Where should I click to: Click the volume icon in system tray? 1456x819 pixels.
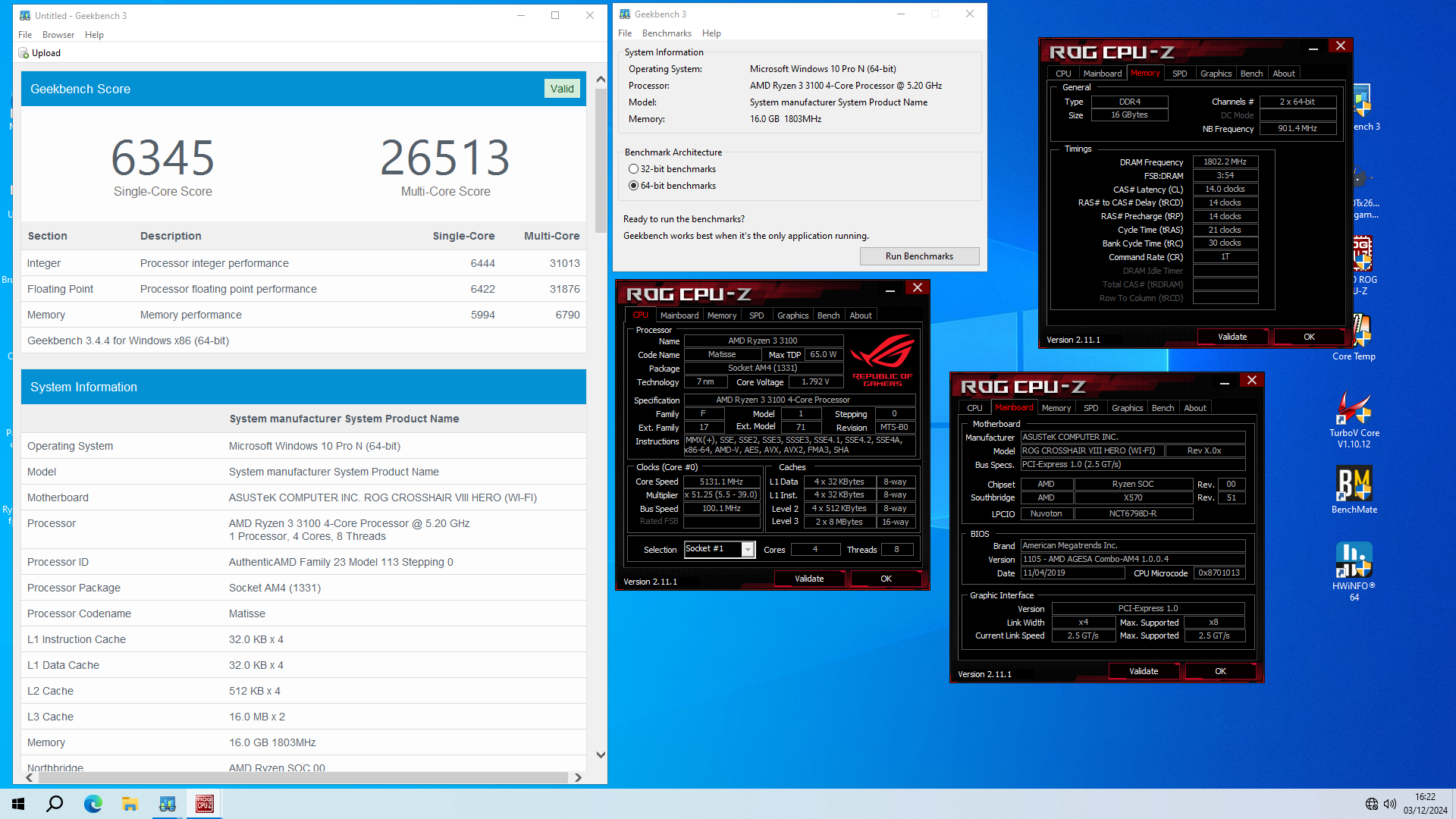[x=1389, y=804]
